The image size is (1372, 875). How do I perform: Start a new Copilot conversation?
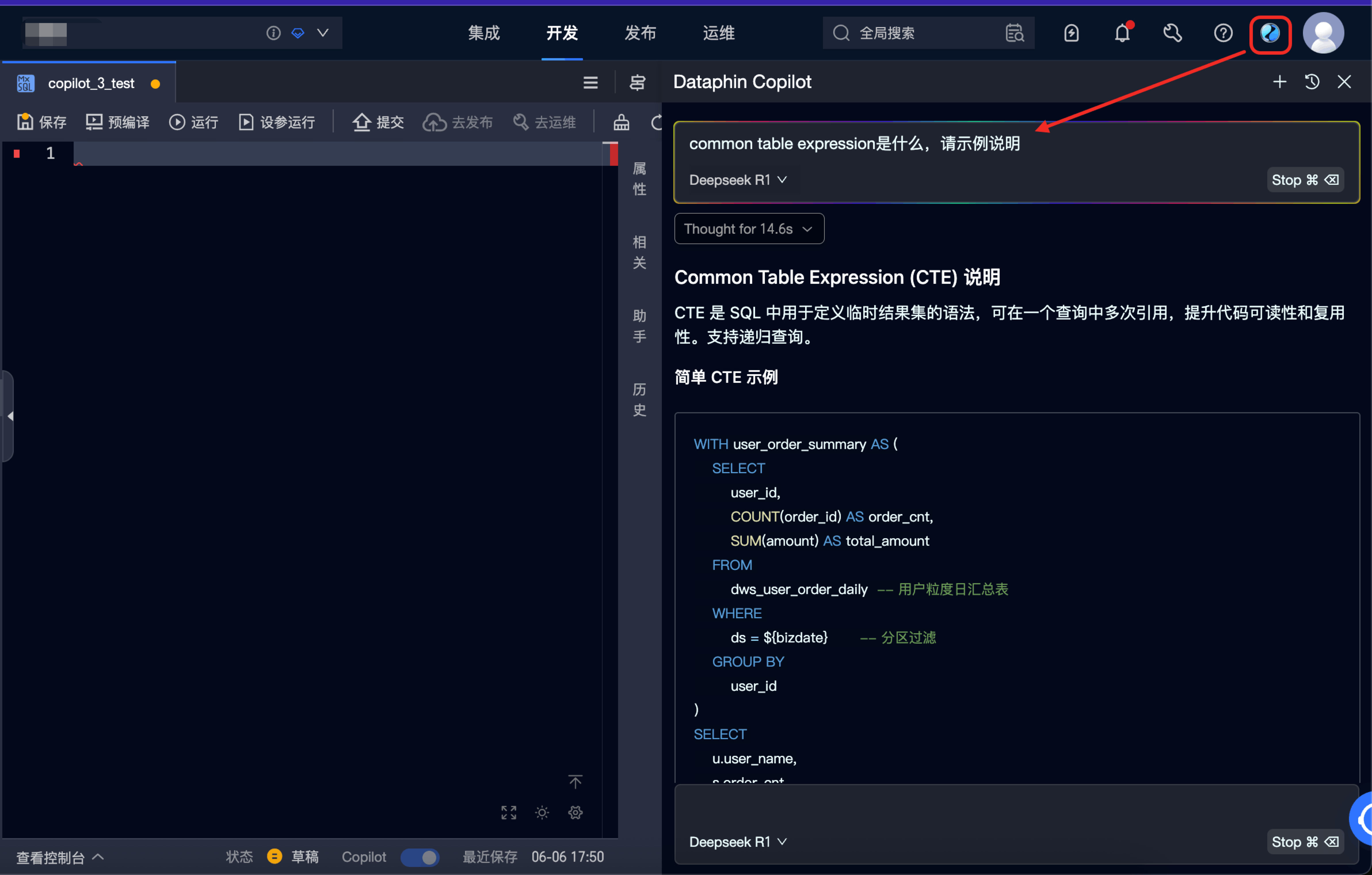tap(1279, 81)
